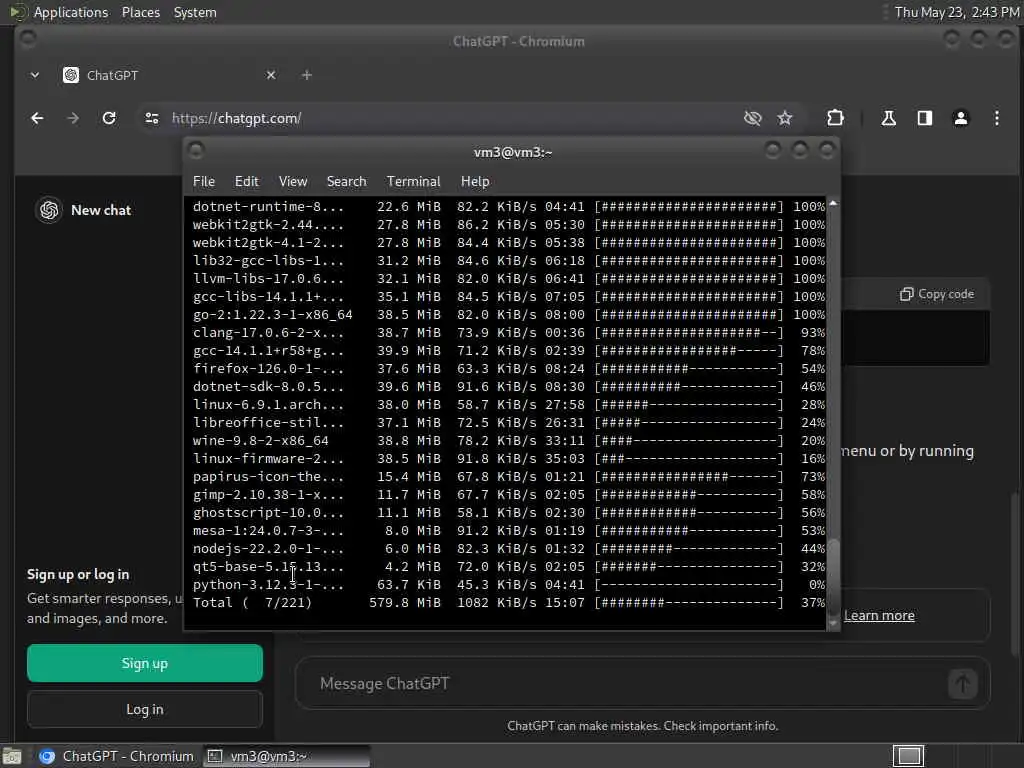
Task: Click the show desktop icon in taskbar
Action: (12, 756)
